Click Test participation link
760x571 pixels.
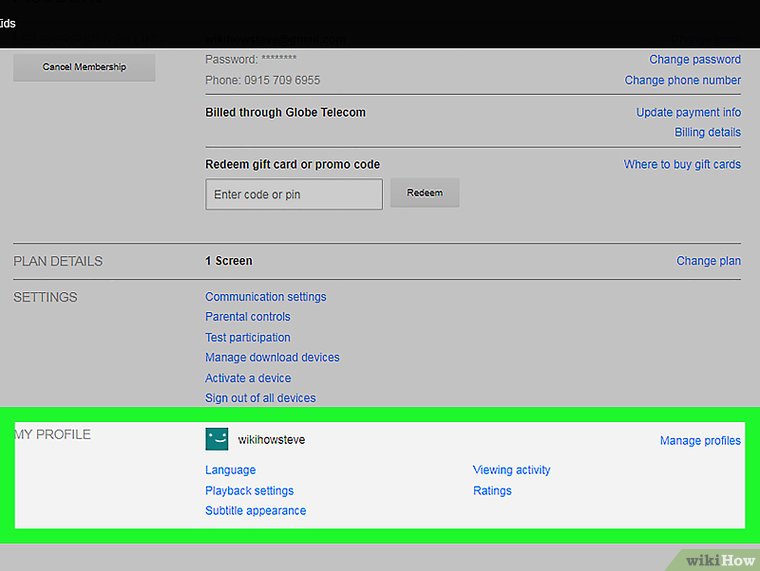[248, 338]
